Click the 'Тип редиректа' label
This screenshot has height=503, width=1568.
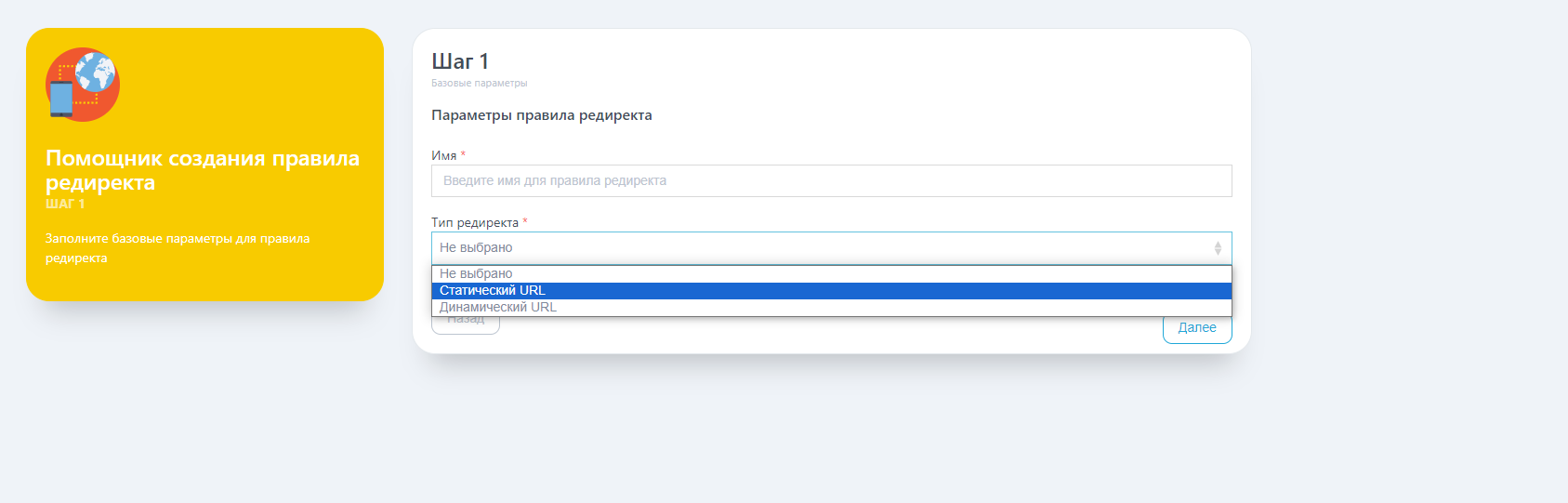pyautogui.click(x=474, y=222)
